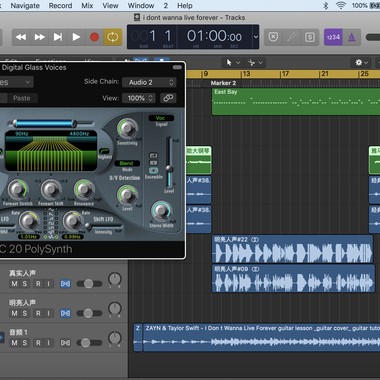Screen dimensions: 380x380
Task: Click stereo icon on 音频 1 track
Action: tap(65, 343)
